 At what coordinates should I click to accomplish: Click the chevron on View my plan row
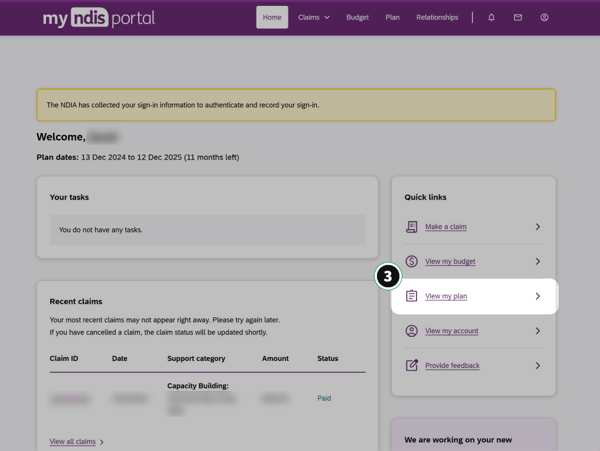538,296
